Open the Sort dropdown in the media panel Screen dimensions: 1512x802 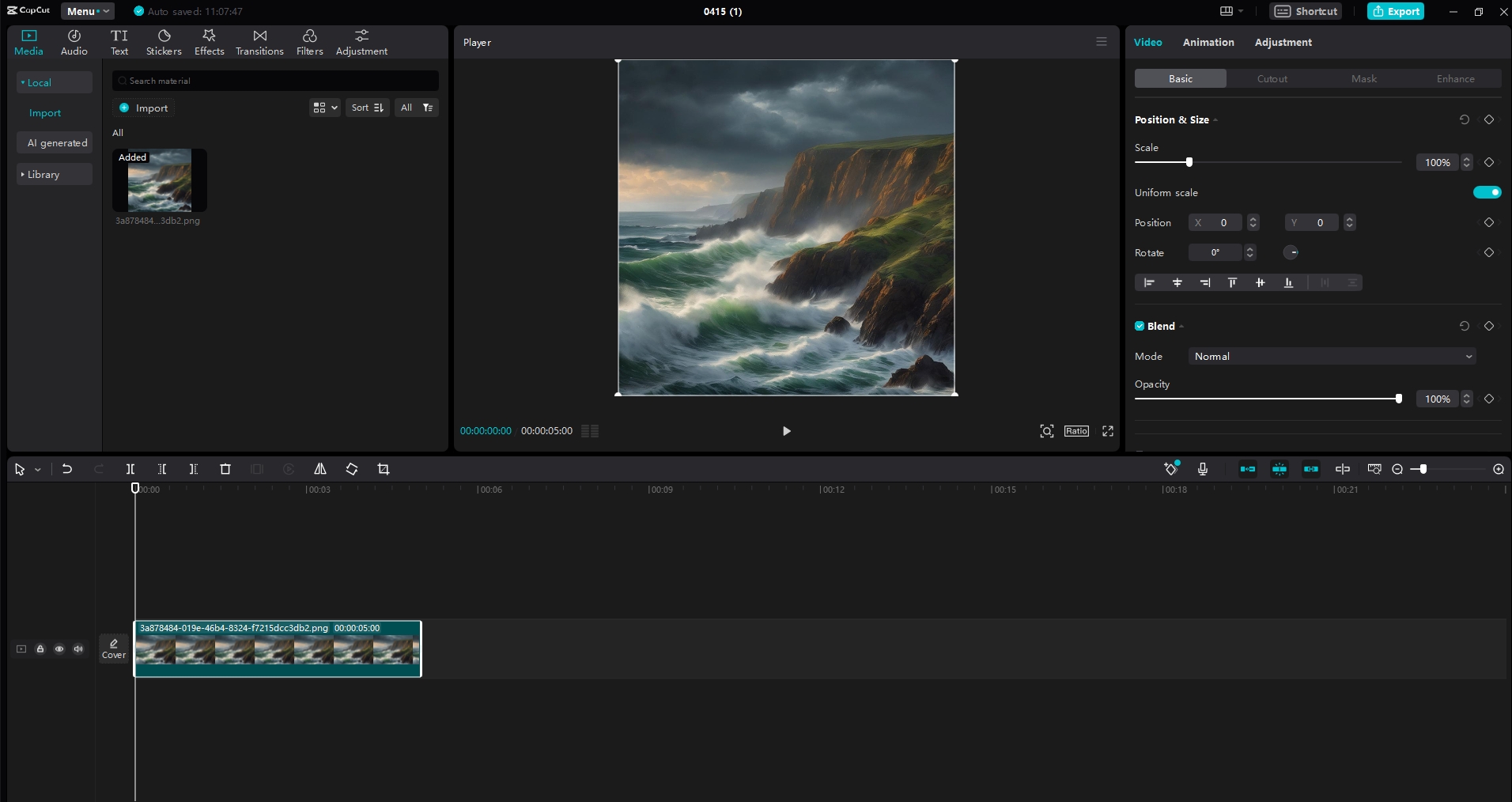tap(366, 108)
